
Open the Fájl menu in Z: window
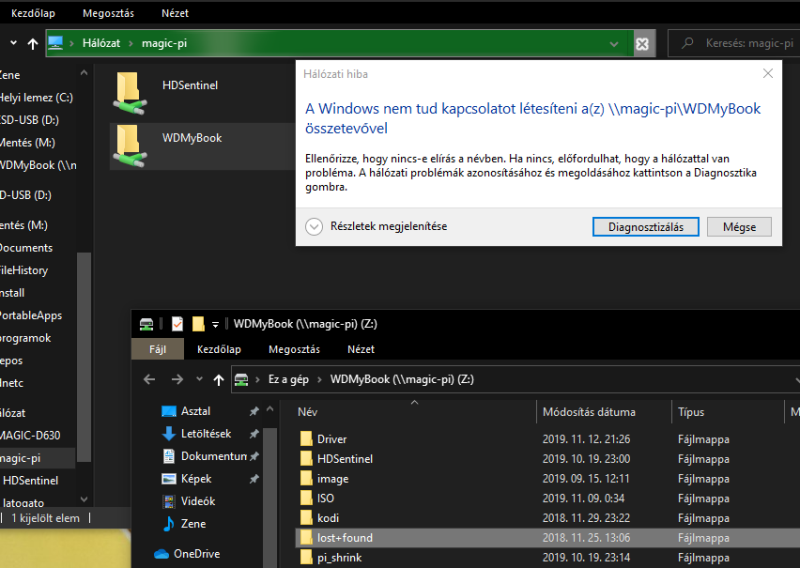158,350
